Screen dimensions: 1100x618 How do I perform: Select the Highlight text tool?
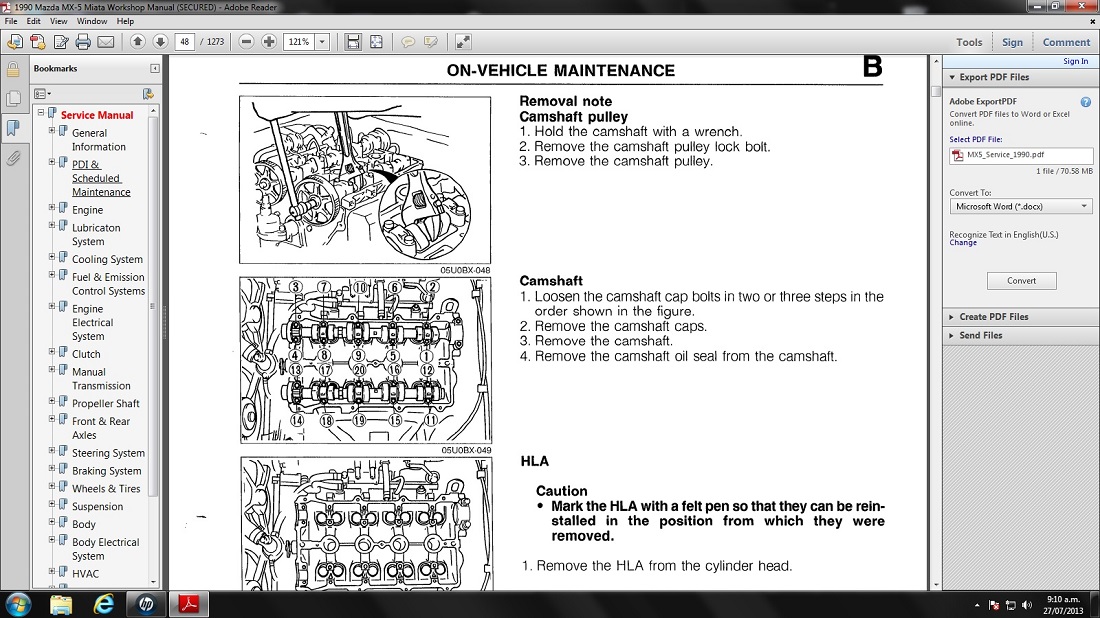431,42
